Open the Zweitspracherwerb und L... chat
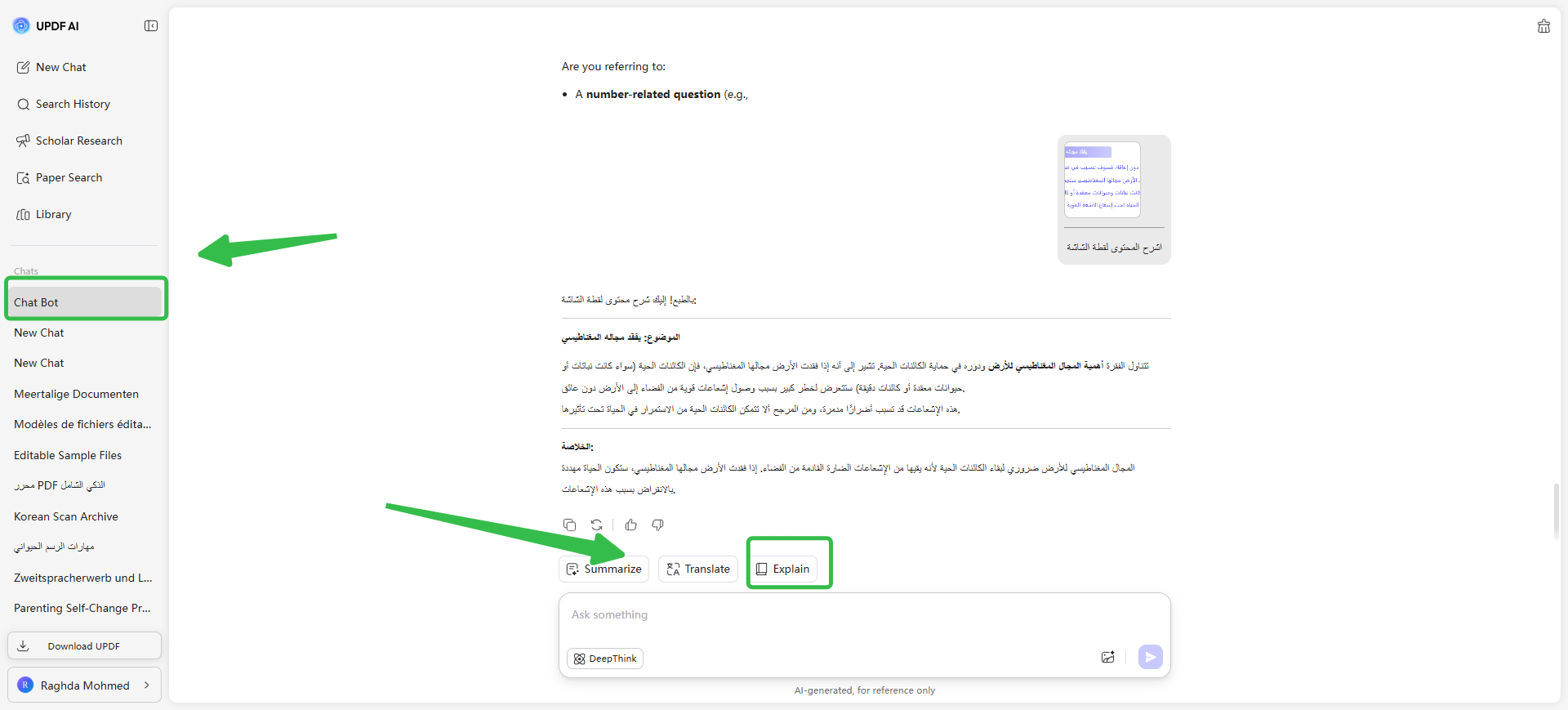 86,578
